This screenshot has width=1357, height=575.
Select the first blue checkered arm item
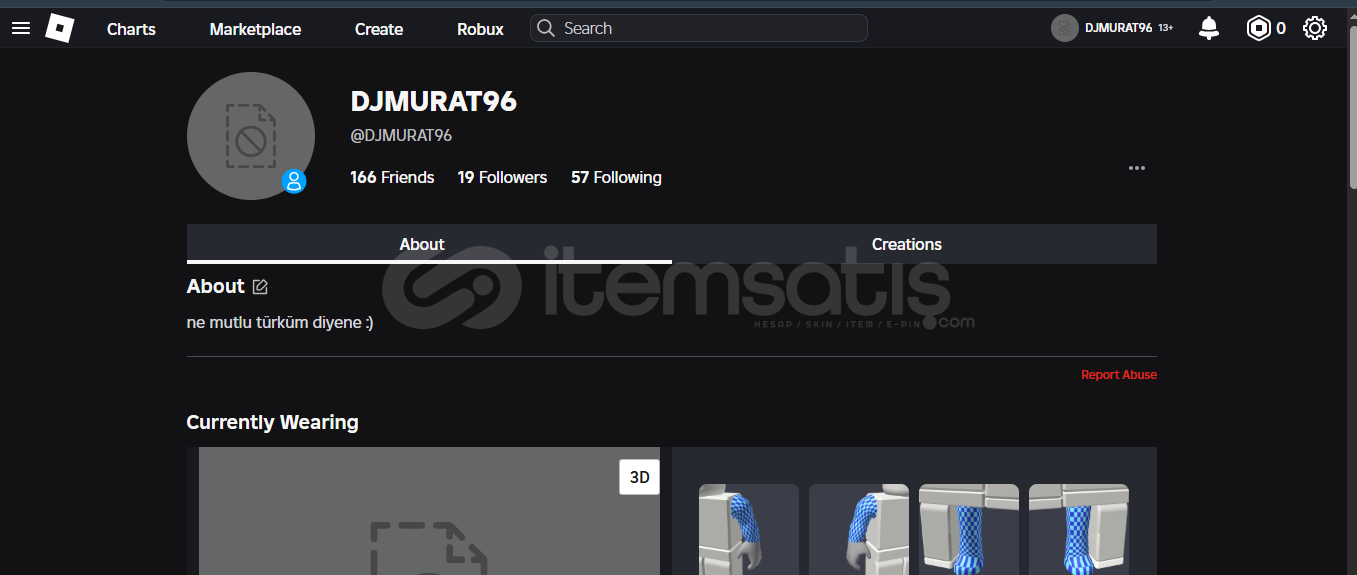(x=748, y=529)
